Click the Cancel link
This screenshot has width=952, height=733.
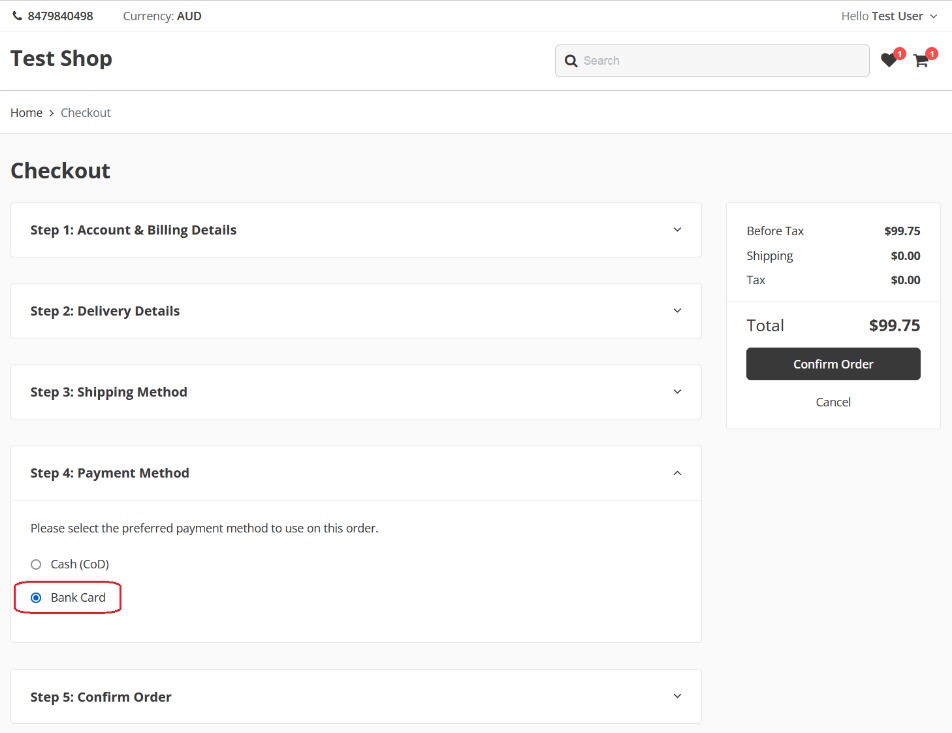point(833,402)
